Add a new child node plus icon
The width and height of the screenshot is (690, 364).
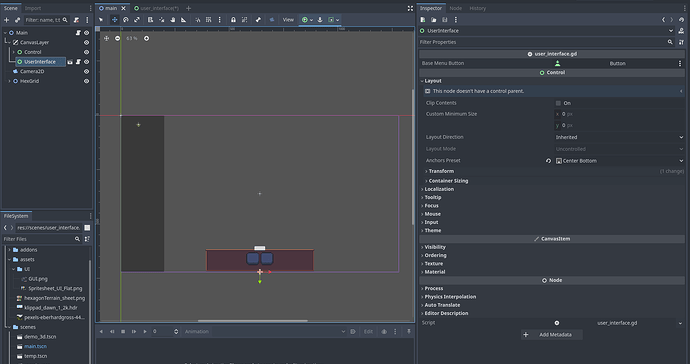point(6,20)
